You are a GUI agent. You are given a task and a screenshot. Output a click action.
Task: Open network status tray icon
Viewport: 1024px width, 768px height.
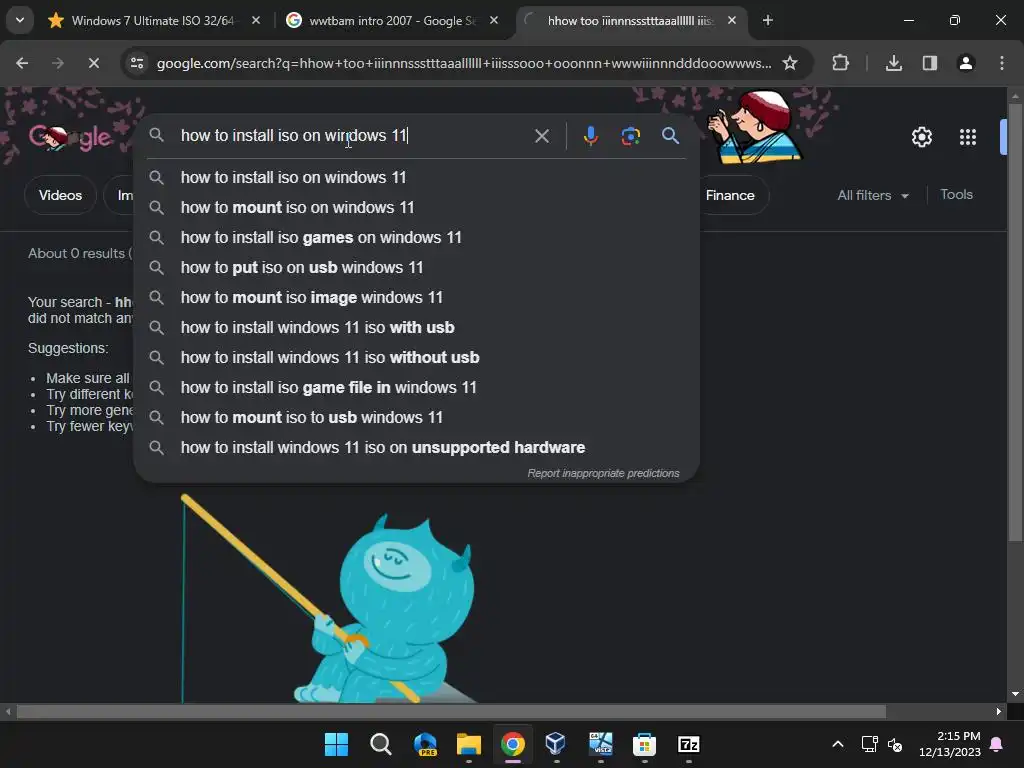coord(869,744)
